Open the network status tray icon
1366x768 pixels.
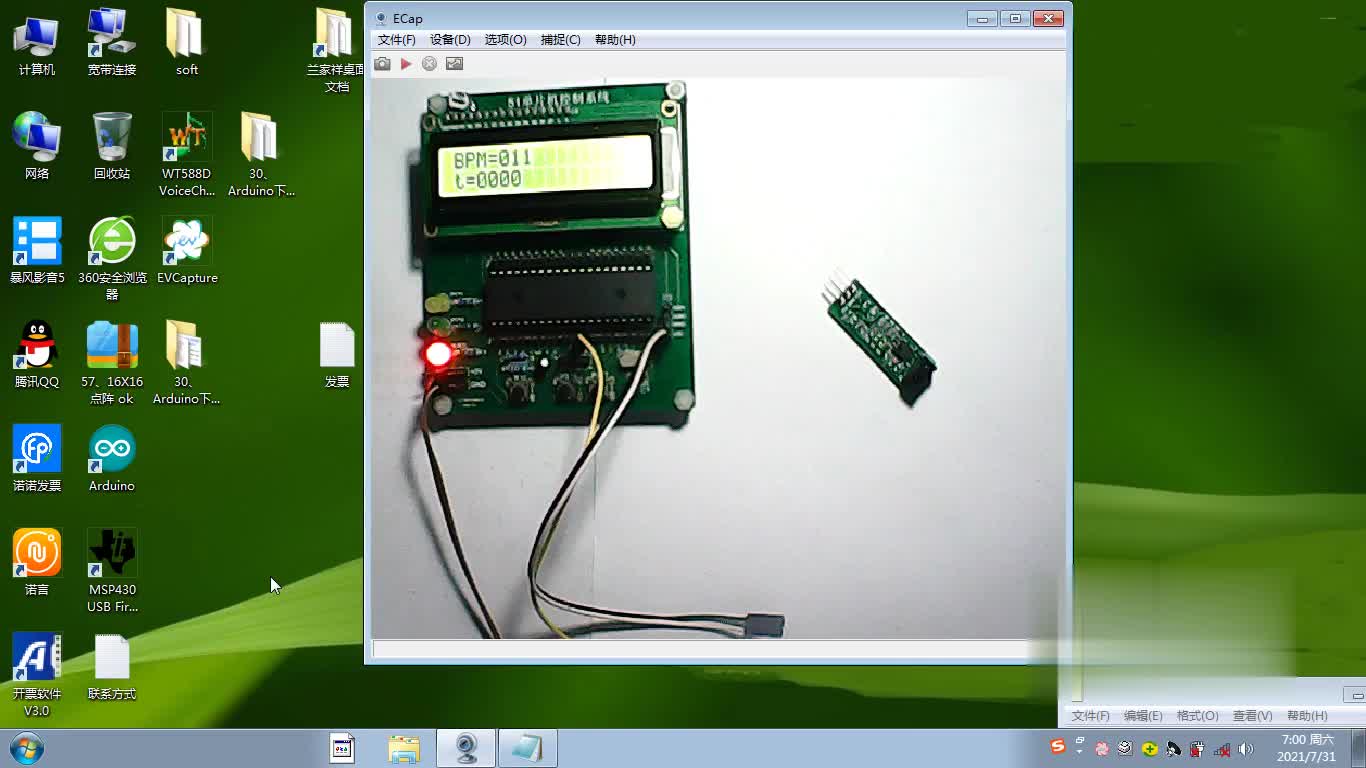(1222, 748)
